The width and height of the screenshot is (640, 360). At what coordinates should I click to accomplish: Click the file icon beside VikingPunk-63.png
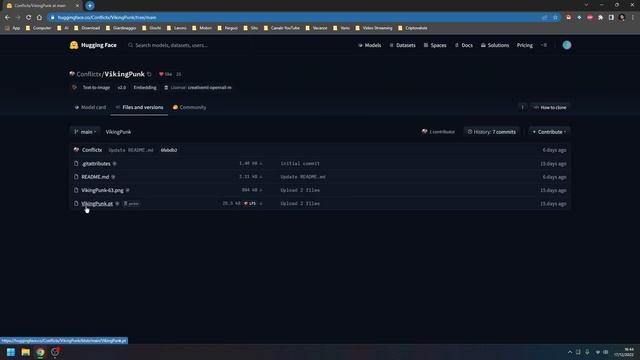coord(76,190)
